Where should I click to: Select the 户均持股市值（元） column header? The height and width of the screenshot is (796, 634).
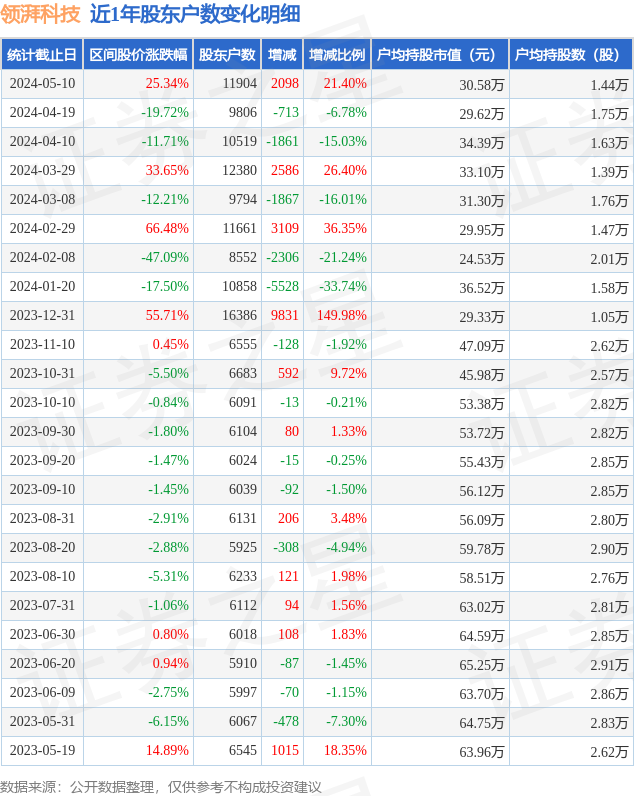coord(439,54)
